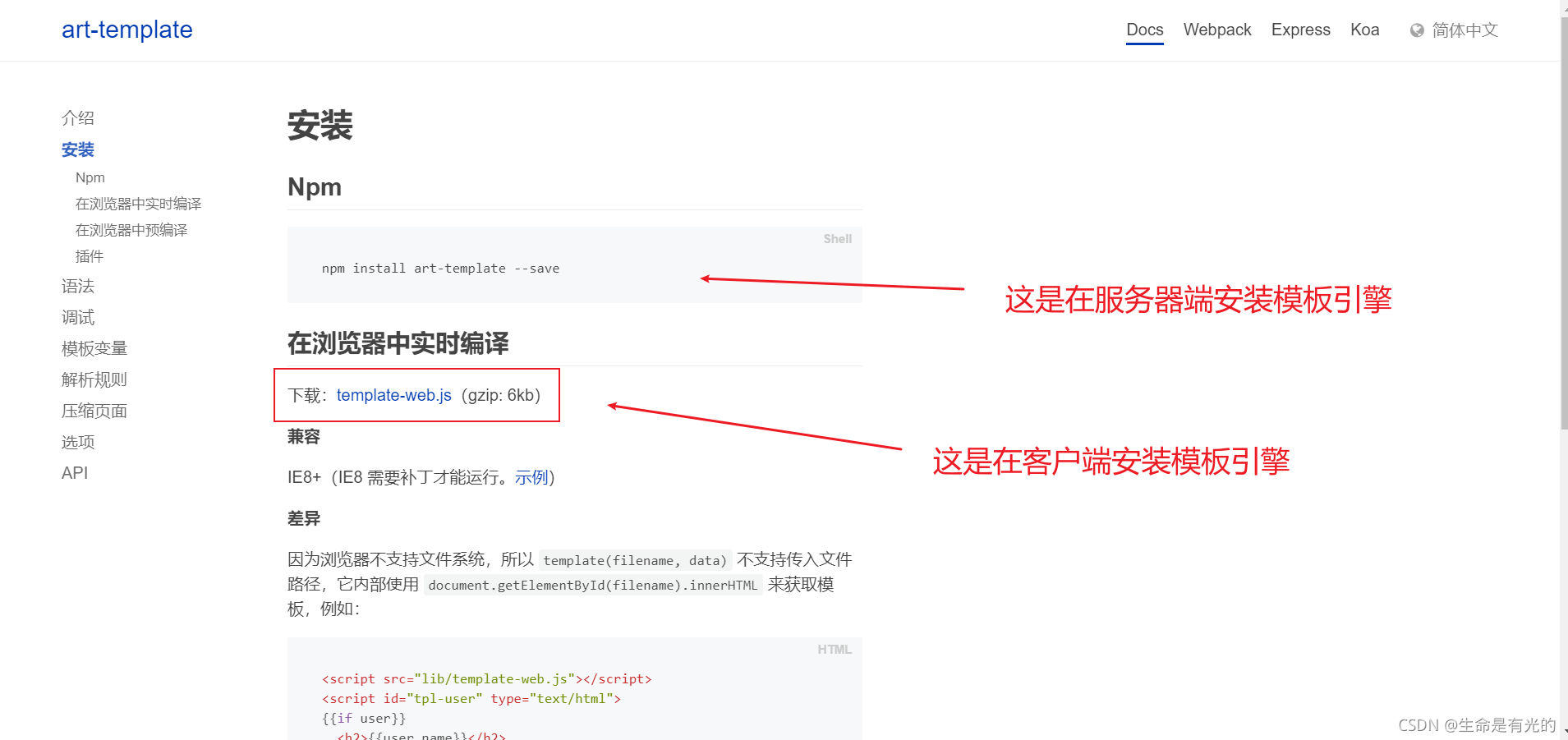Download template-web.js via the link

[394, 395]
